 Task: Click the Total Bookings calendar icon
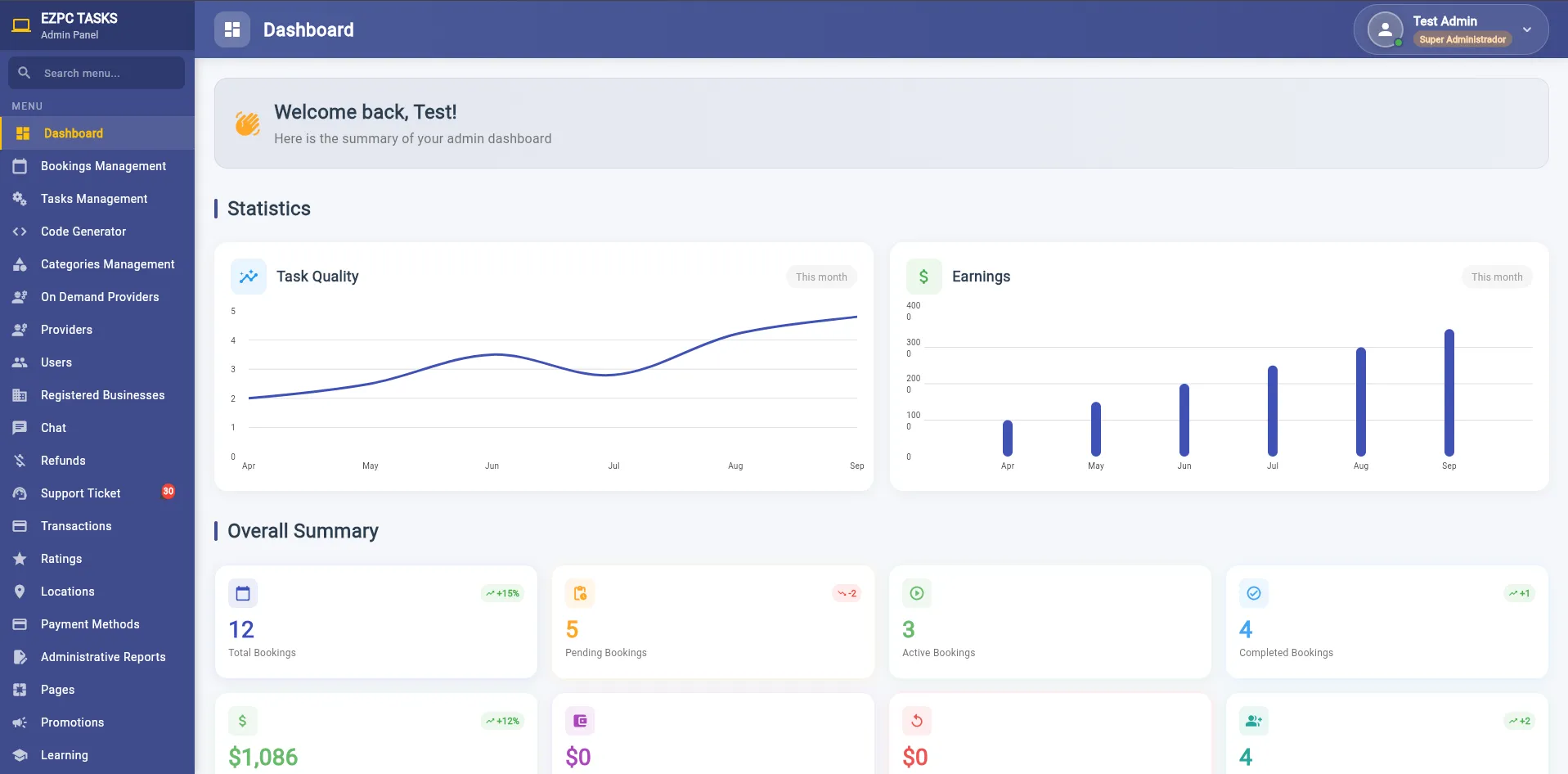coord(243,593)
